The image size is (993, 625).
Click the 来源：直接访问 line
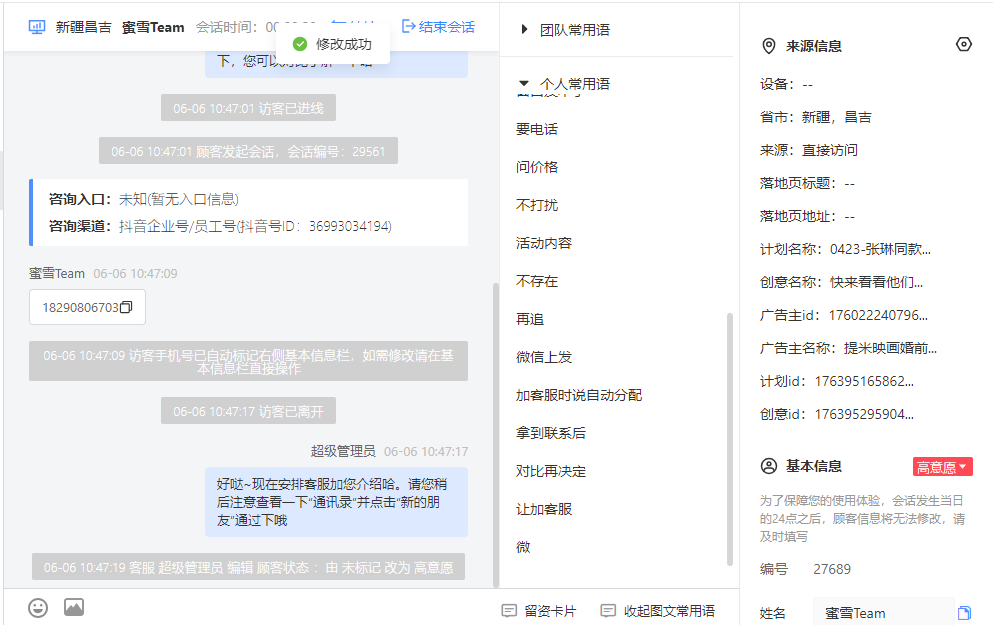(x=809, y=150)
